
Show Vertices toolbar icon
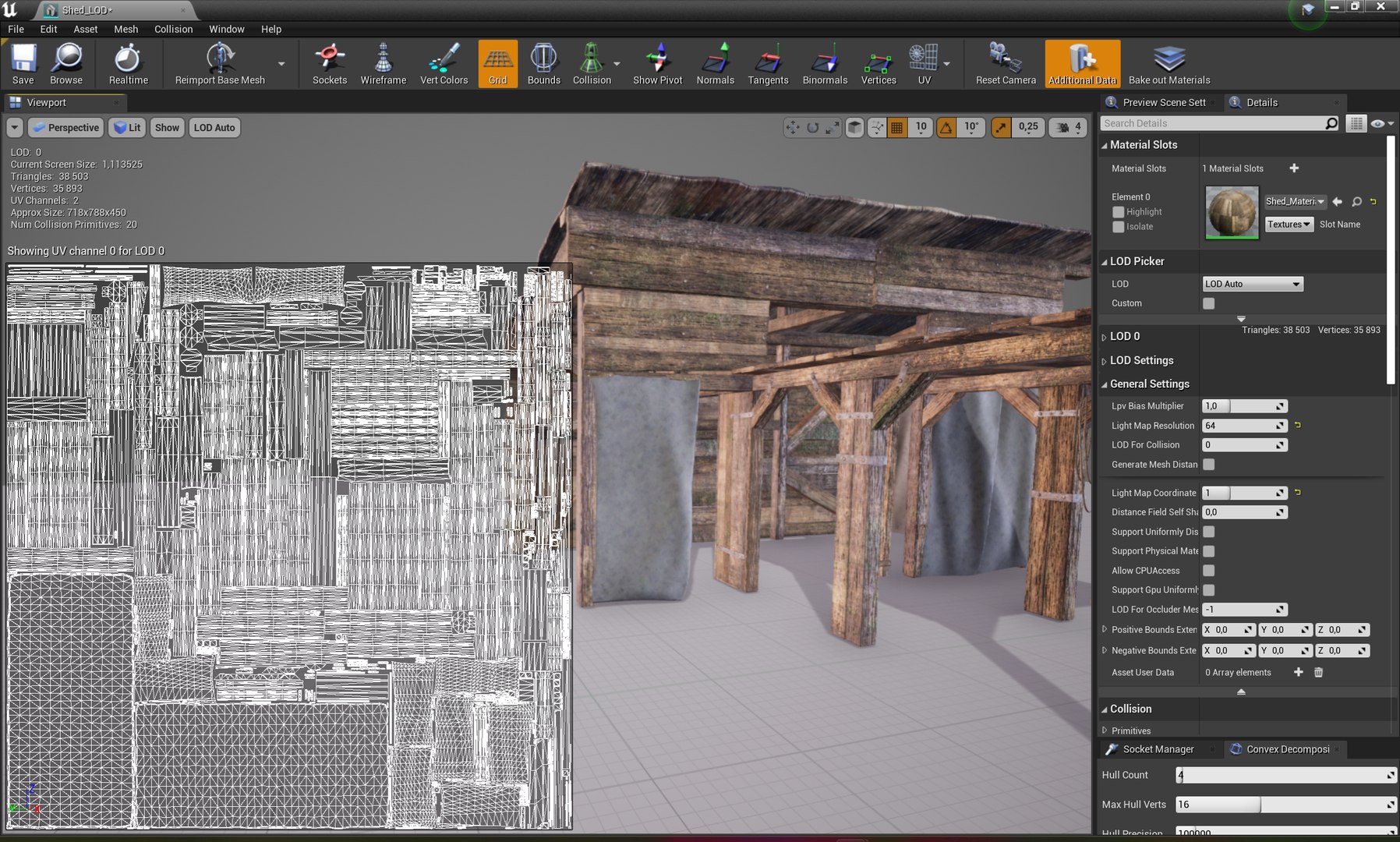pos(879,64)
